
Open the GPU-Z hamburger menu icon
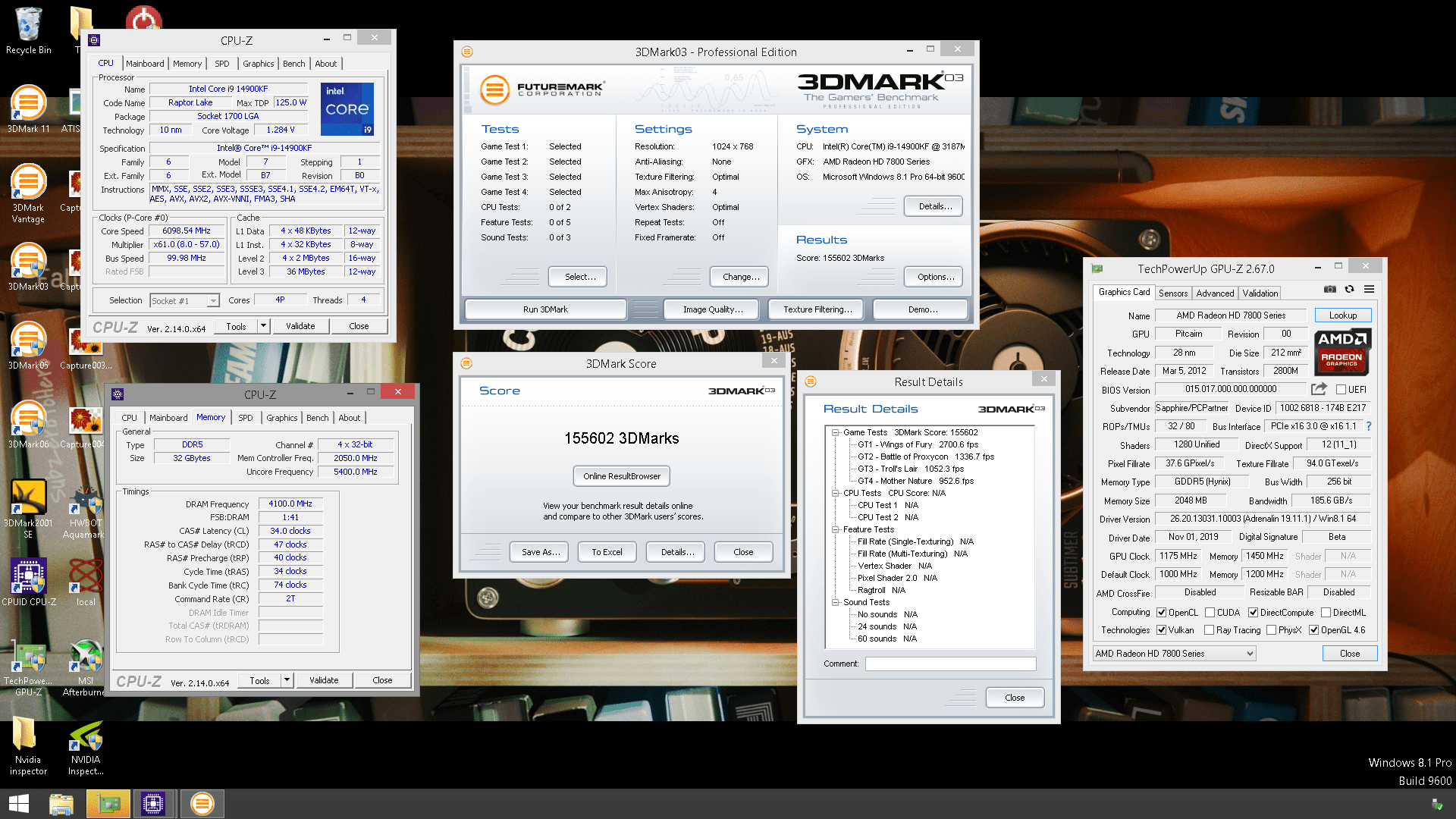click(x=1369, y=290)
